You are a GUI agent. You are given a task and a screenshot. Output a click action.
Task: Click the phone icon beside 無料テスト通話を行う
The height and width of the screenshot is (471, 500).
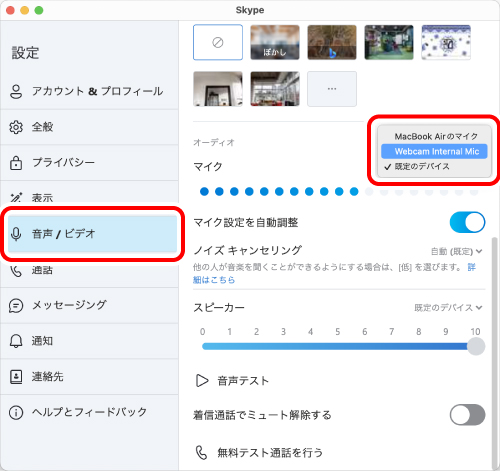click(x=201, y=453)
